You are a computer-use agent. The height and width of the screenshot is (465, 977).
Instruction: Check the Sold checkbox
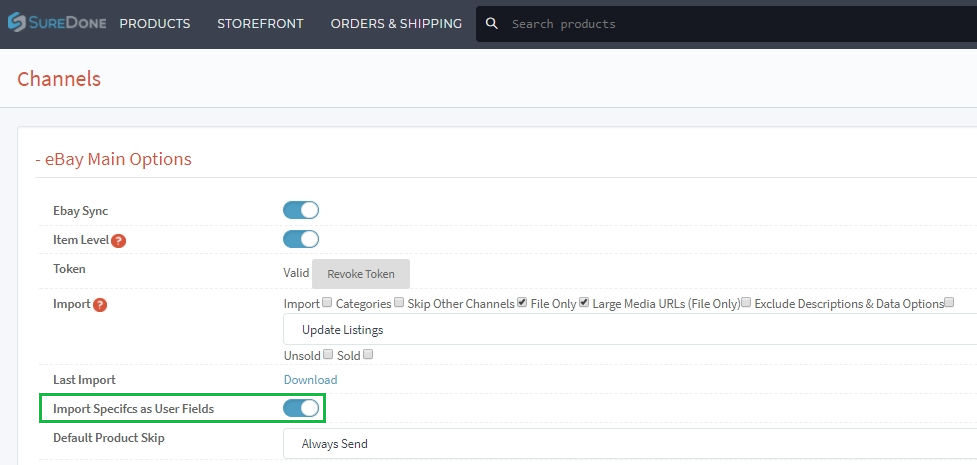coord(368,355)
